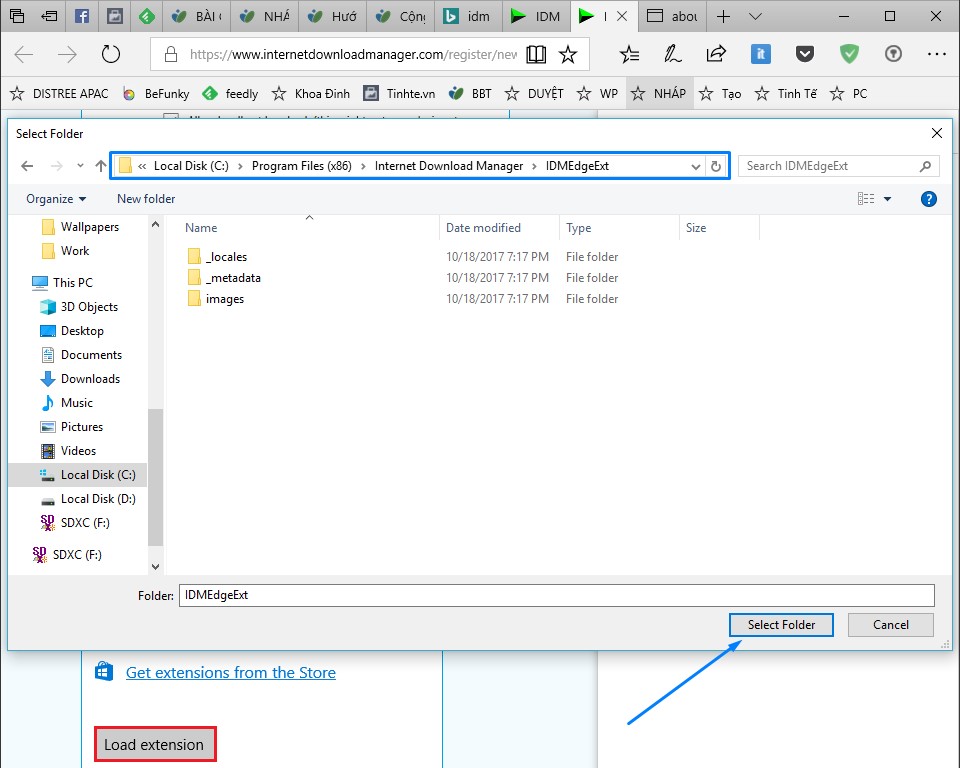
Task: Open the Tinhte.vn favorite
Action: point(399,94)
